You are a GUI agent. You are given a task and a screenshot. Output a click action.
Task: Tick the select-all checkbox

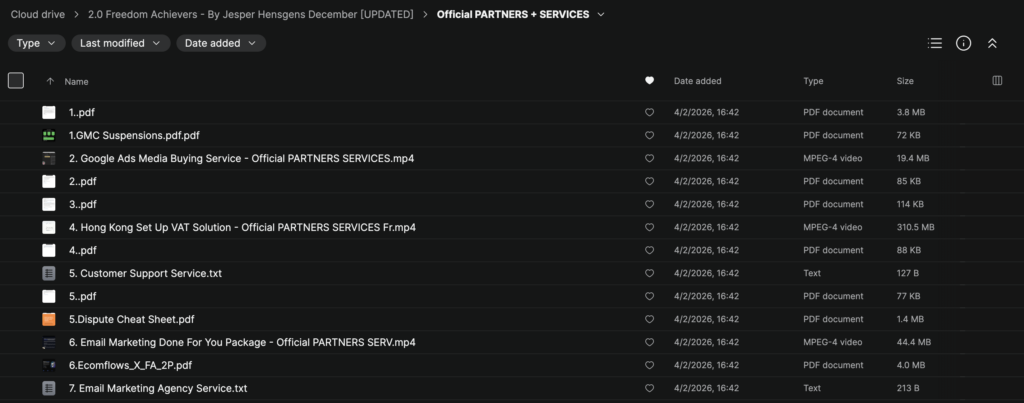[x=16, y=80]
